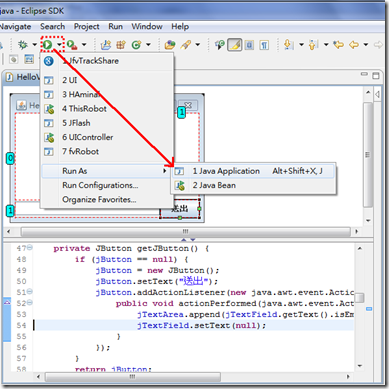Screen dimensions: 389x389
Task: Open the Window menu
Action: tap(147, 26)
